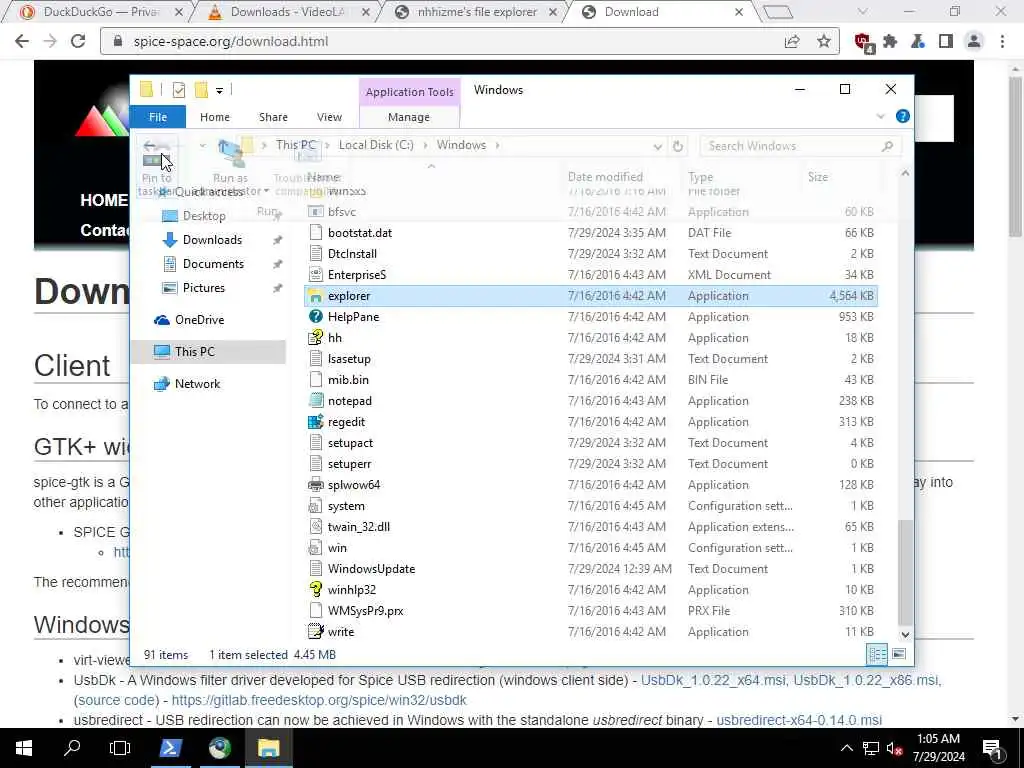Switch to the DuckDuckGo browser tab
The width and height of the screenshot is (1024, 768).
click(x=100, y=12)
